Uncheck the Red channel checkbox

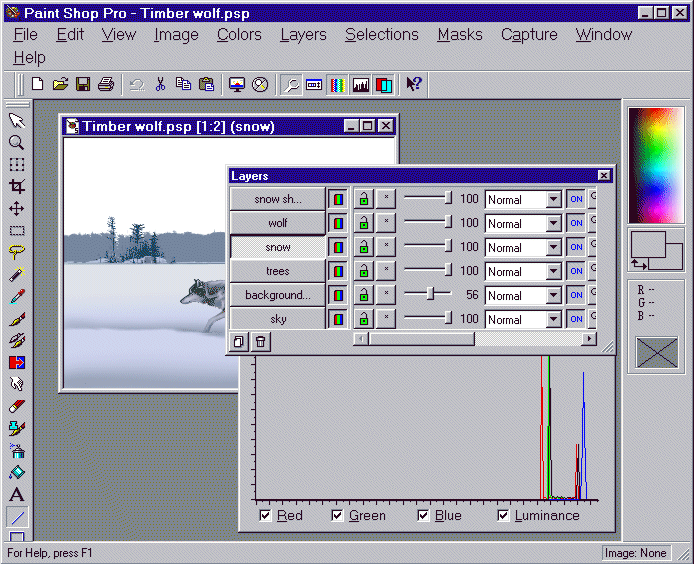point(265,516)
